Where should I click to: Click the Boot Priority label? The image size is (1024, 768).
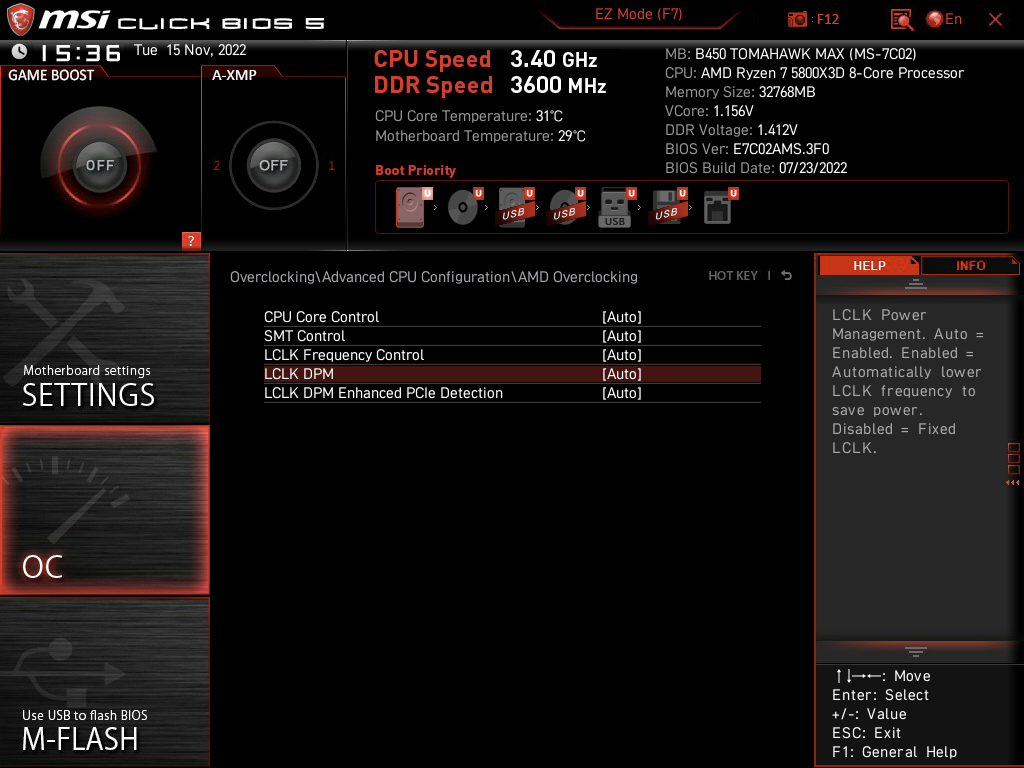click(x=415, y=170)
